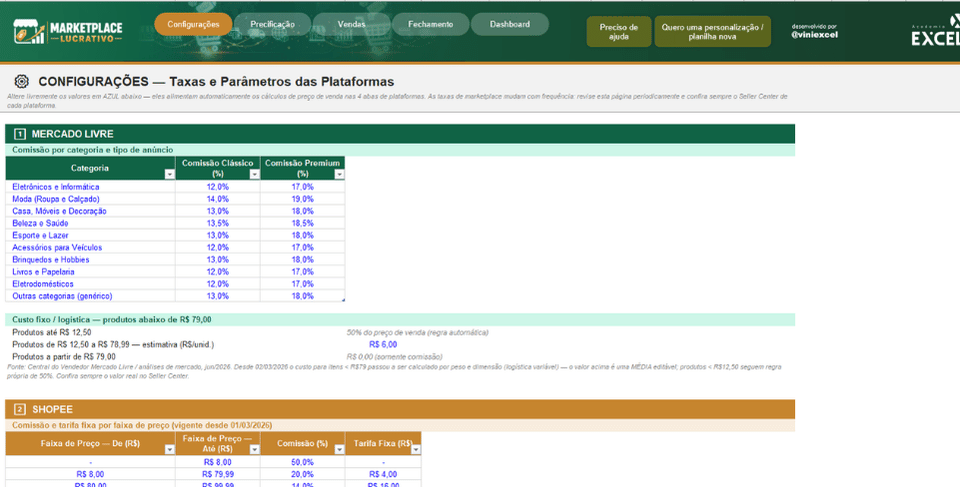Click the number 2 icon of Shopee
This screenshot has width=960, height=487.
20,409
